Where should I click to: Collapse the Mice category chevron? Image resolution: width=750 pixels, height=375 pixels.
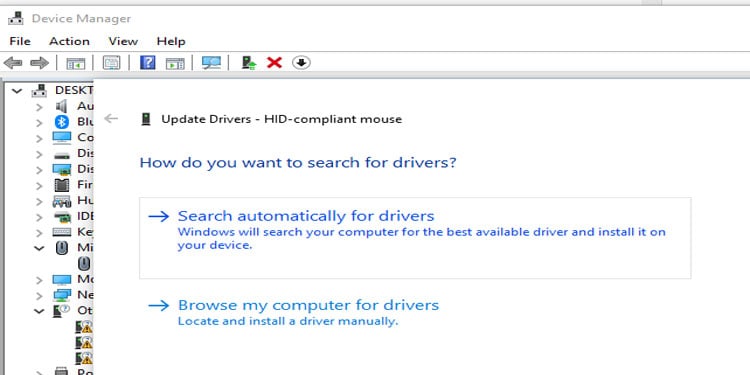click(x=39, y=248)
